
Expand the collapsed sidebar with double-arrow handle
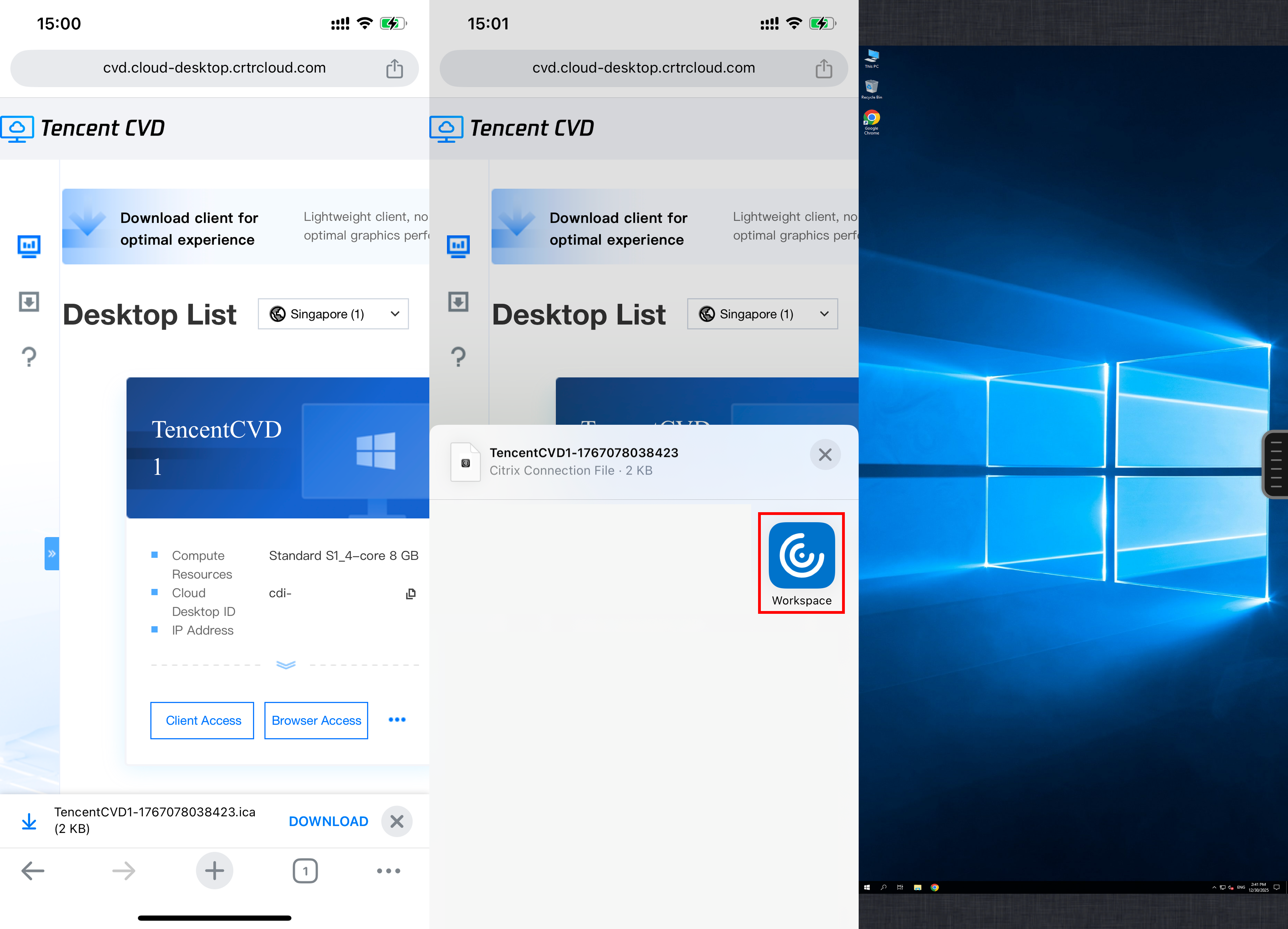(x=52, y=553)
